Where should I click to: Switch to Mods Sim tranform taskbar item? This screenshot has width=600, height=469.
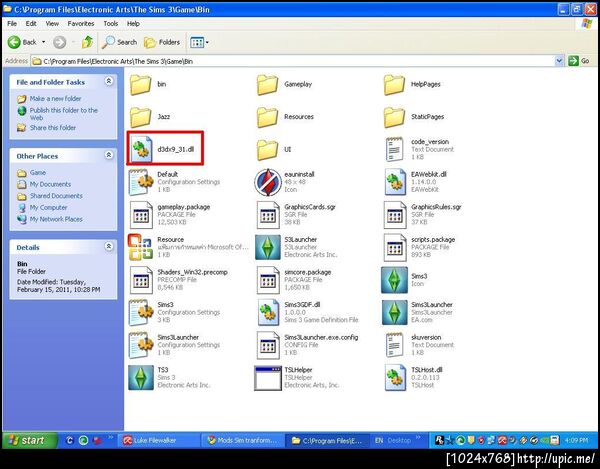point(243,441)
